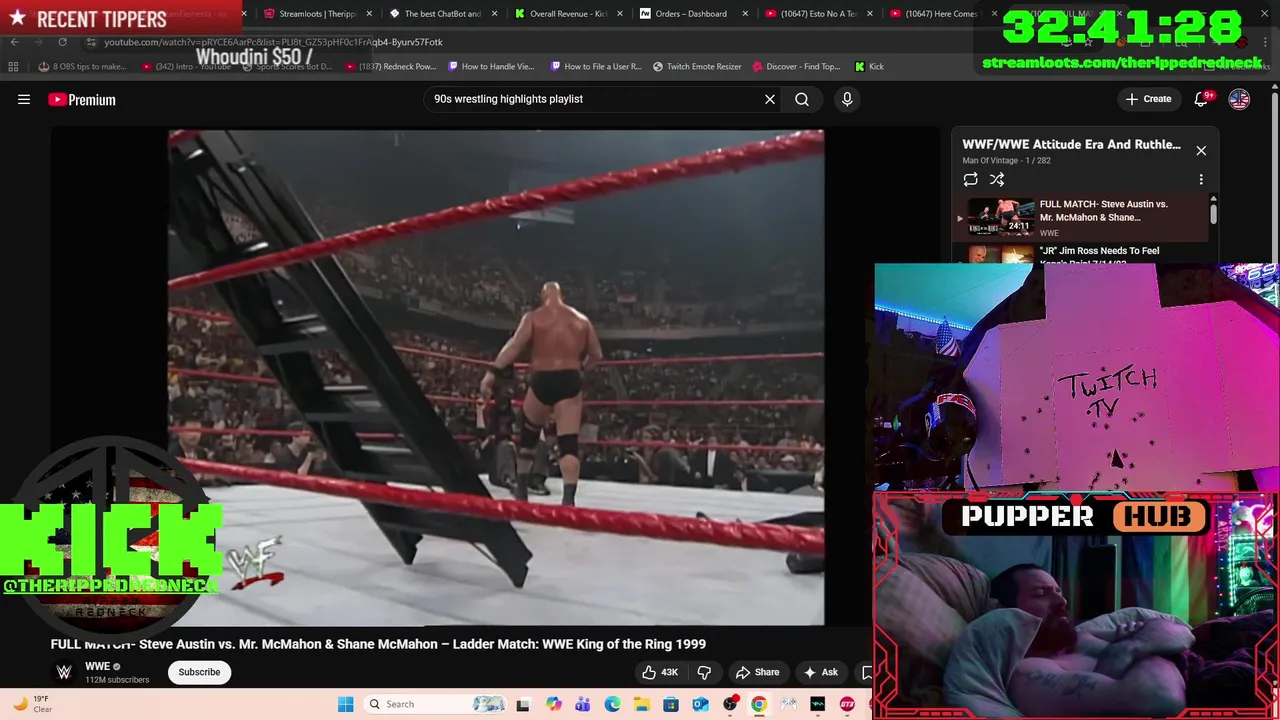Run search with magnifier button
Viewport: 1280px width, 720px height.
(x=802, y=99)
